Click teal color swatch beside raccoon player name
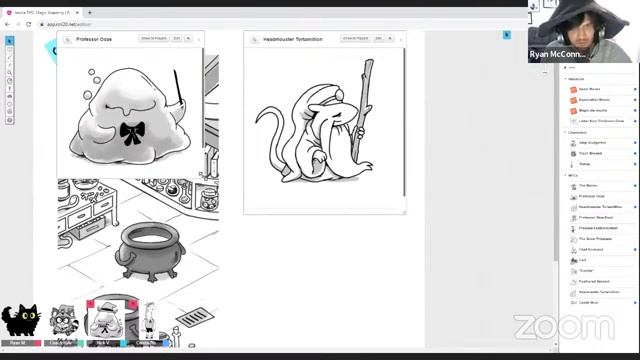Viewport: 640px width, 360px height. [80, 343]
